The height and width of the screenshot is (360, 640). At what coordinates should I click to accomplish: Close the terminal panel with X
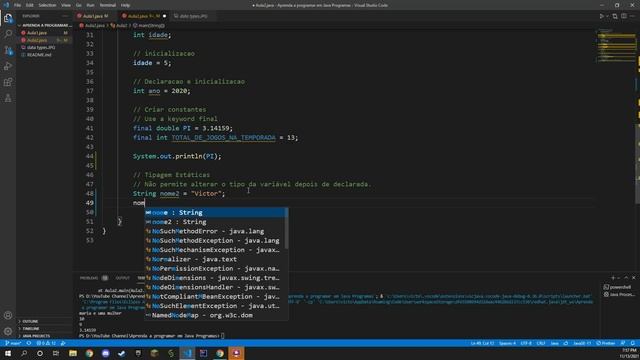(x=633, y=278)
